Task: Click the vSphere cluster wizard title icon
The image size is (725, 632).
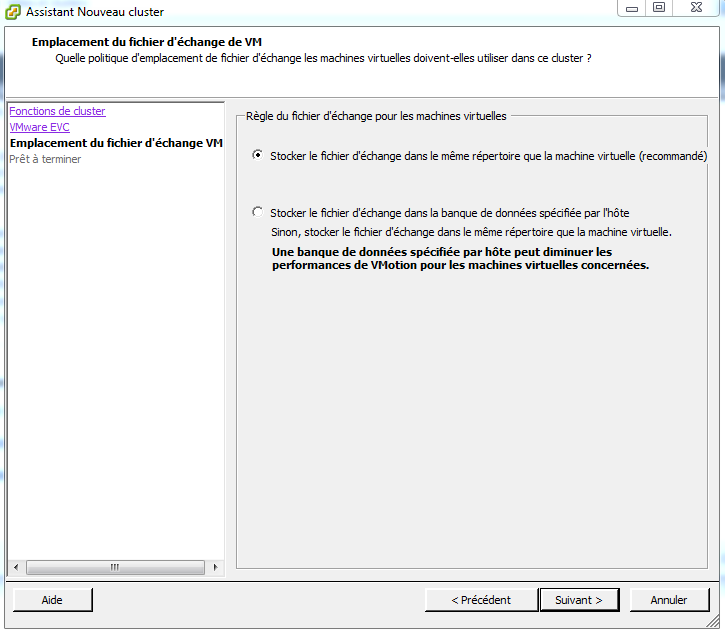Action: (12, 12)
